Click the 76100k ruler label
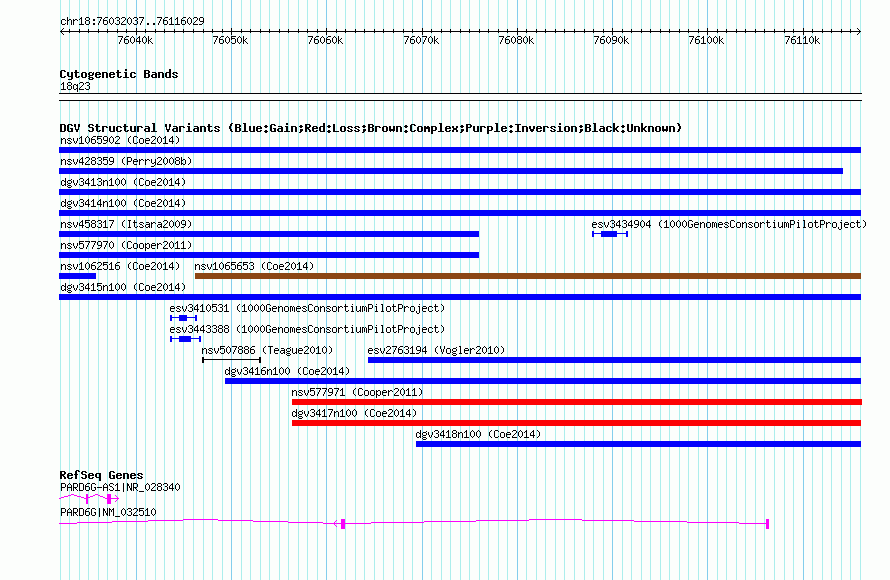 [x=706, y=40]
